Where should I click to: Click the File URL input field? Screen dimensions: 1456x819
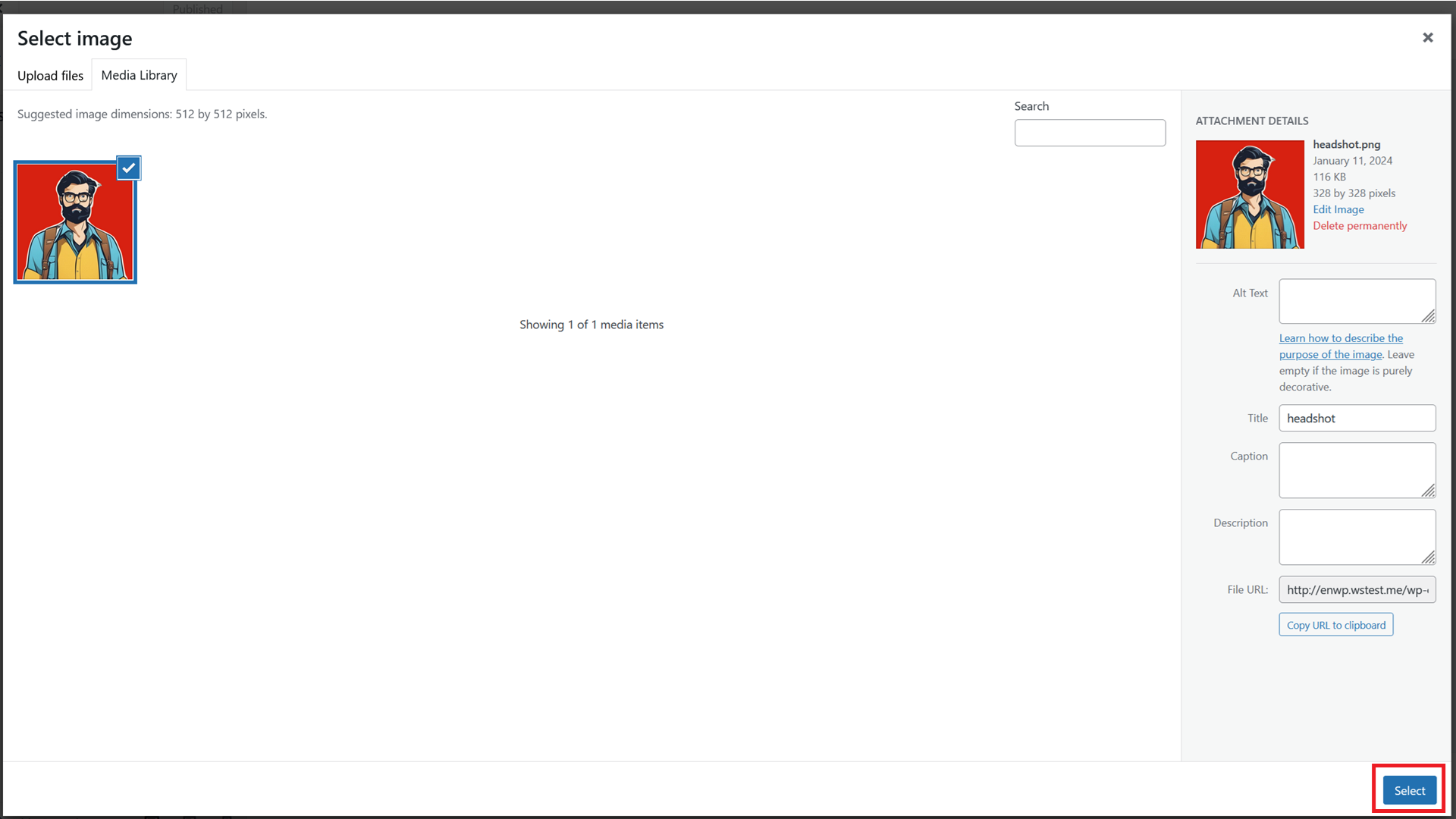(1357, 589)
